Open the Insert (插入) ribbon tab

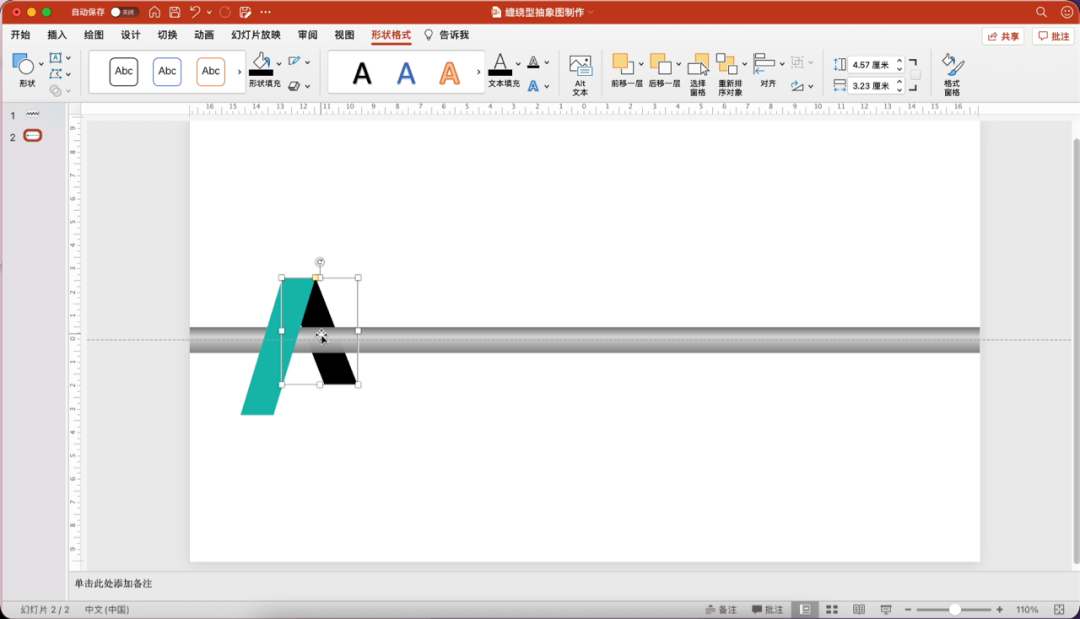coord(57,35)
